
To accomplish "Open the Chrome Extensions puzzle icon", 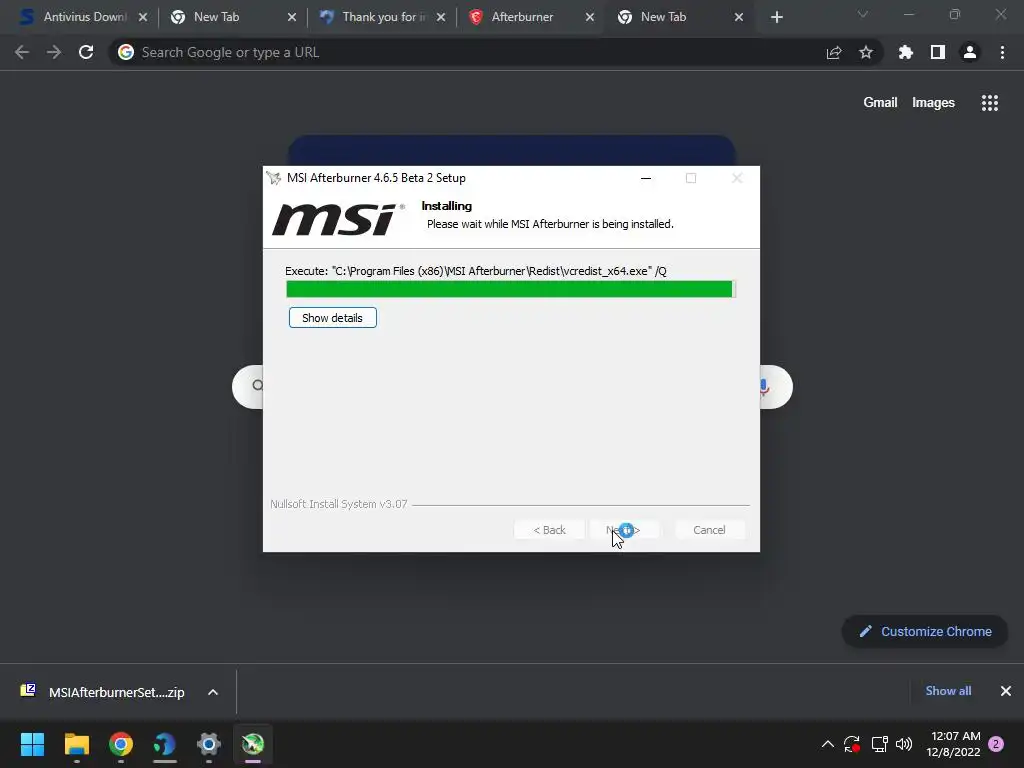I will point(906,52).
